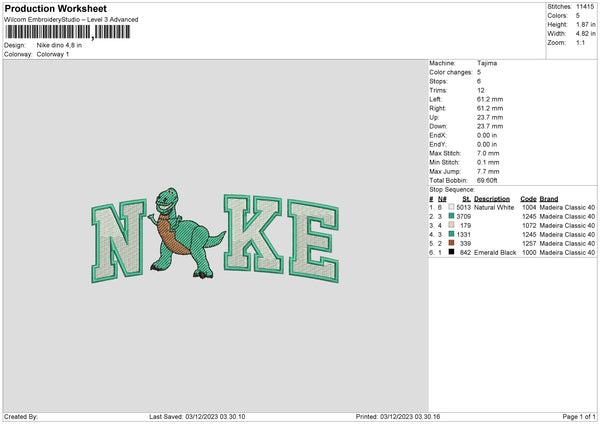Click the barcode under the worksheet header
The height and width of the screenshot is (424, 600).
click(x=67, y=32)
